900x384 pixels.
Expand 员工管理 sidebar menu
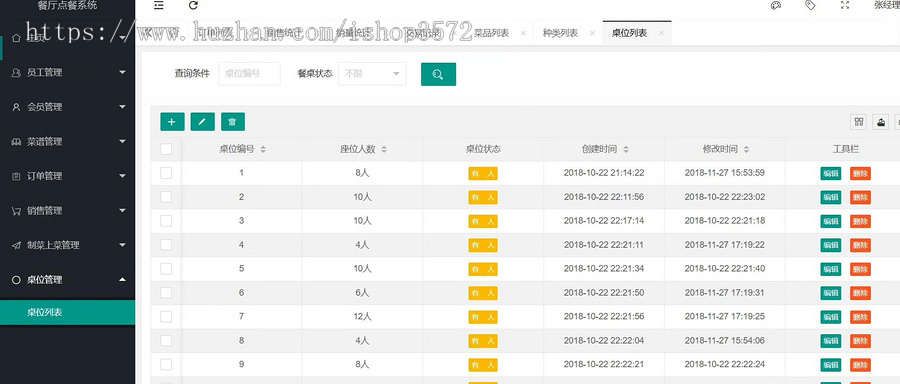pos(68,72)
